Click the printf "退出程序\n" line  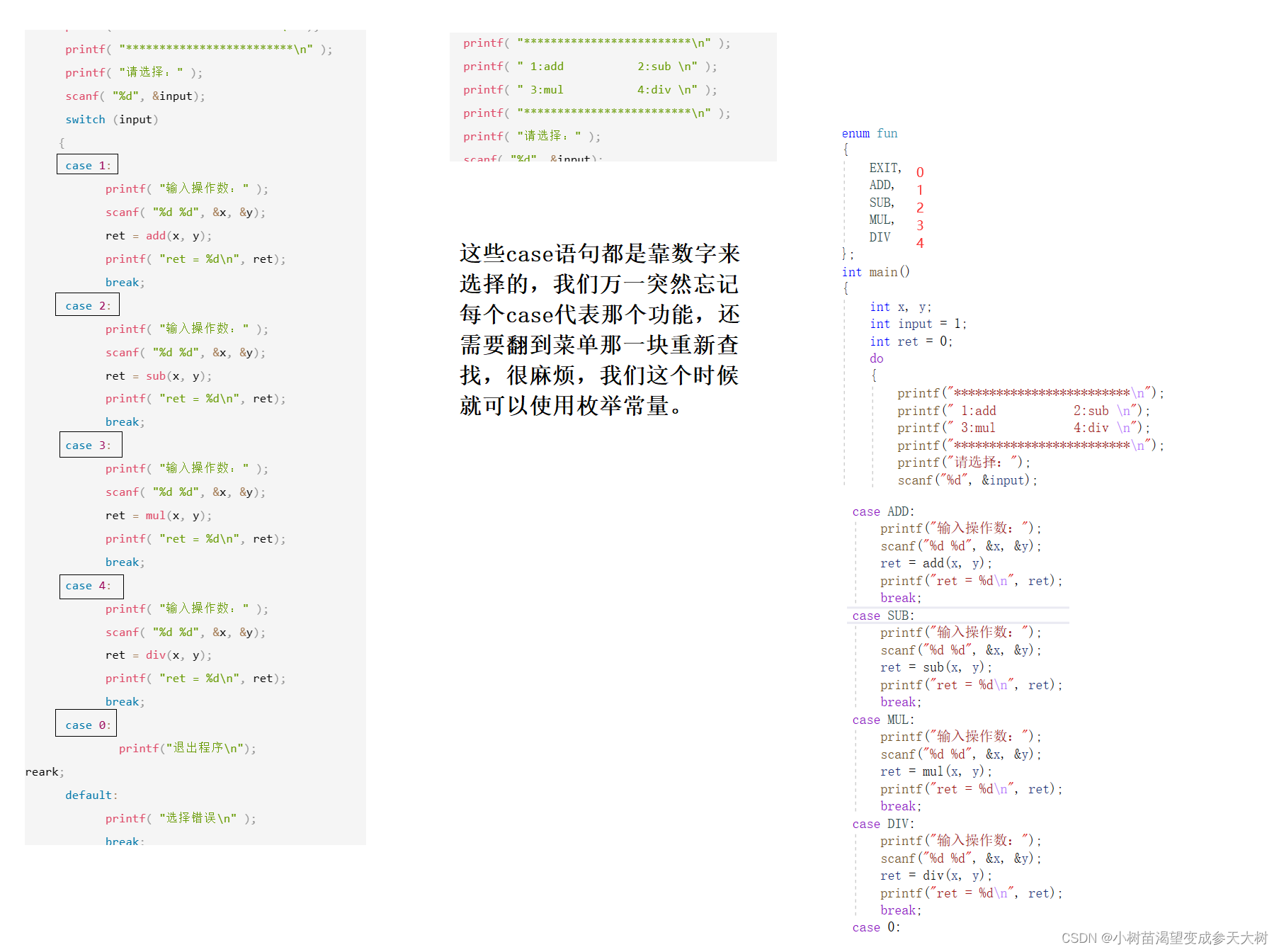coord(188,748)
